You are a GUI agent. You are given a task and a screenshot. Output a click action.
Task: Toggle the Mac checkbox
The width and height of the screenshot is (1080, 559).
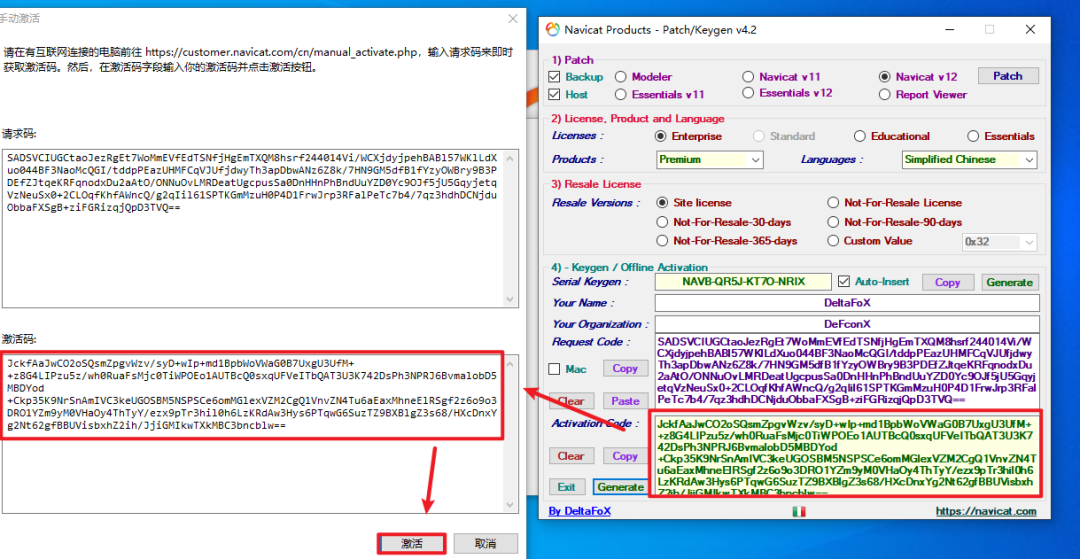point(554,369)
